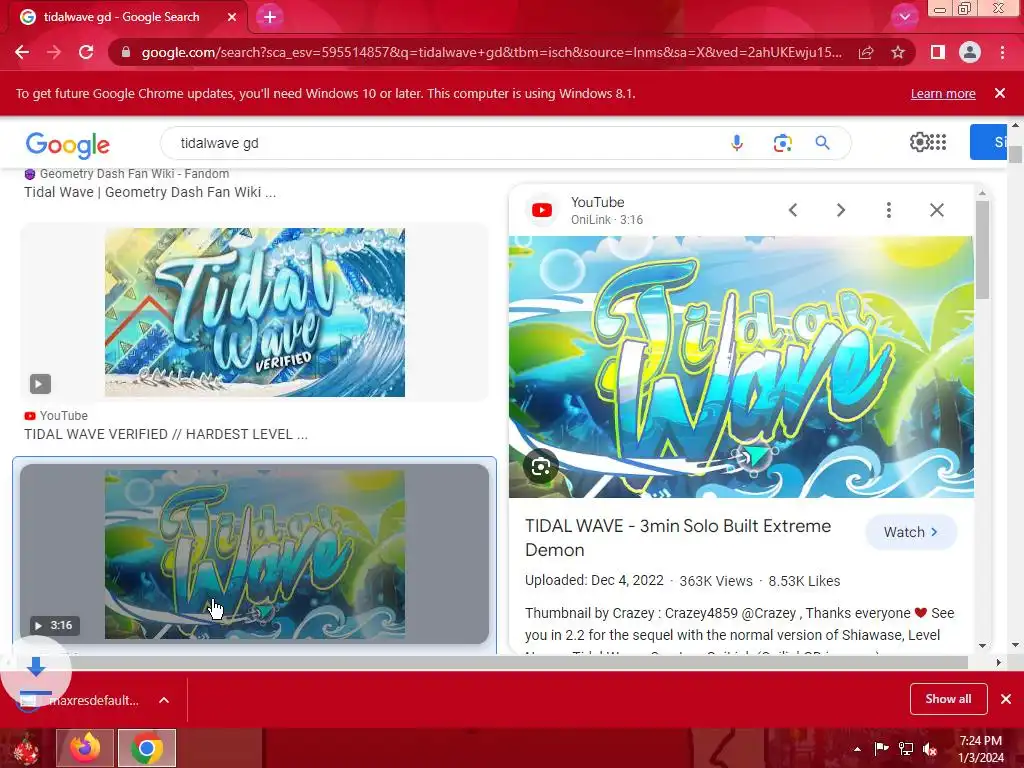Image resolution: width=1024 pixels, height=768 pixels.
Task: Open a new browser tab
Action: tap(270, 17)
